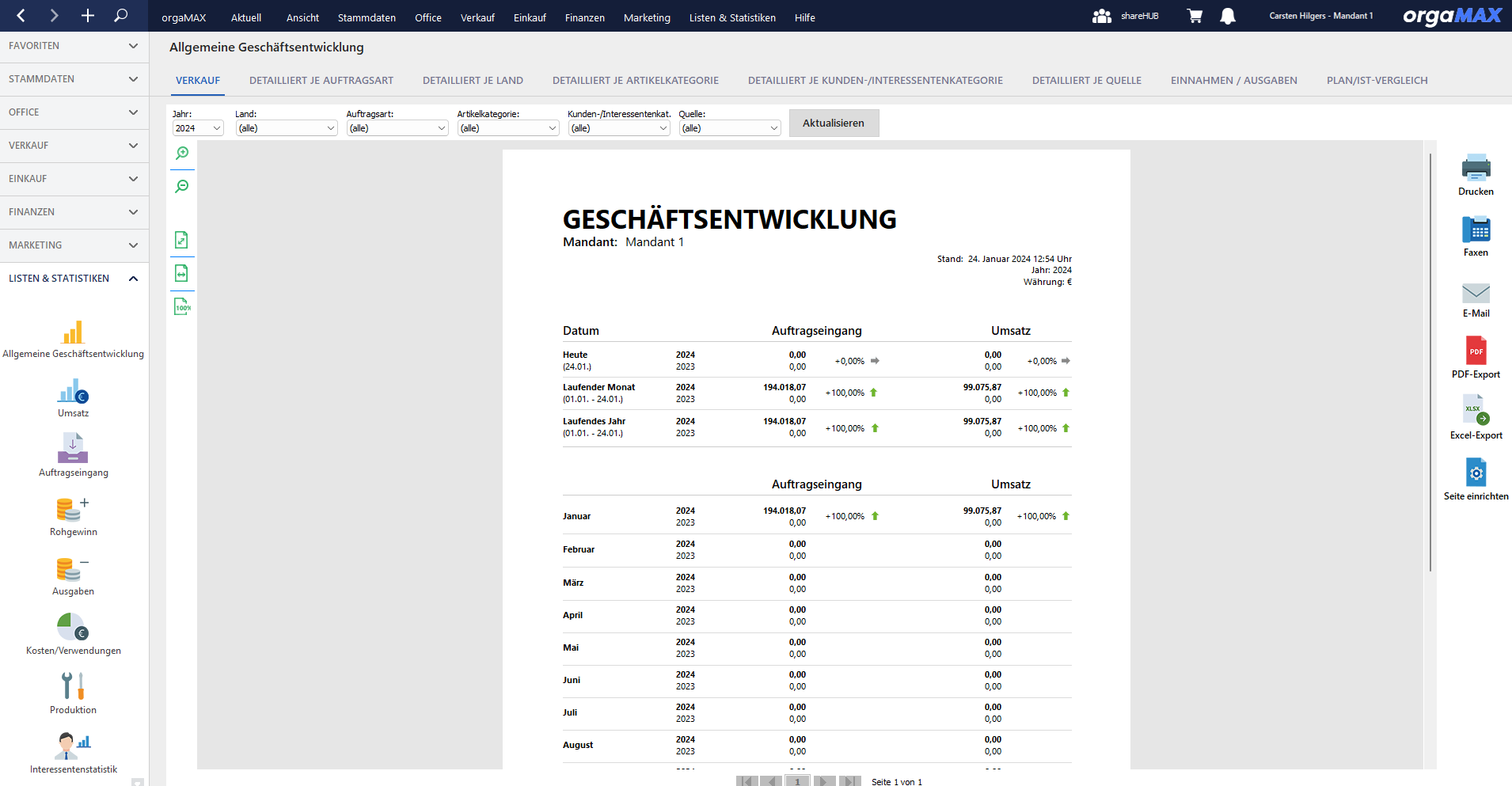
Task: Go to next report page
Action: 823,781
